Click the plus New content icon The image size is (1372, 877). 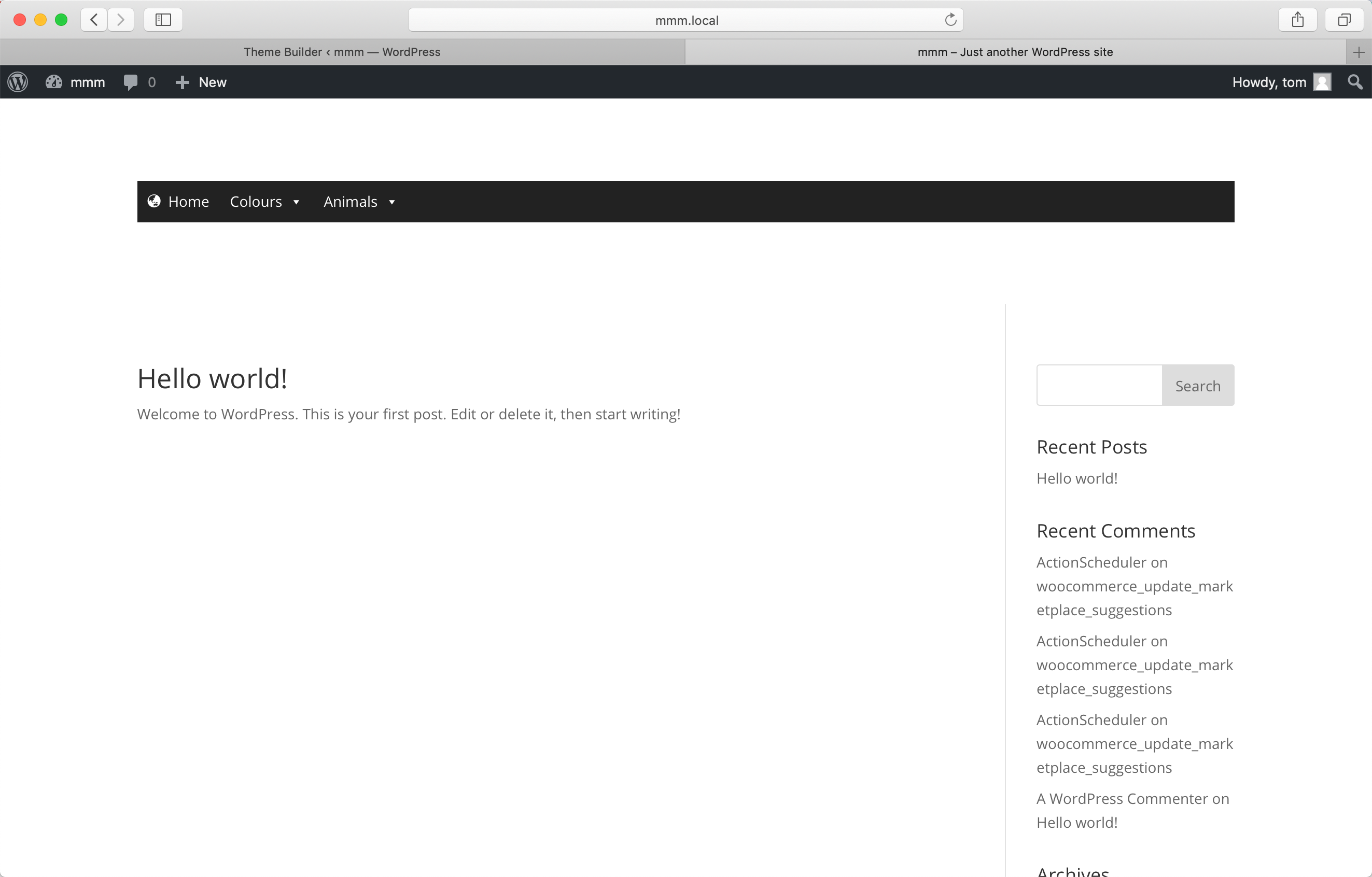pyautogui.click(x=183, y=82)
